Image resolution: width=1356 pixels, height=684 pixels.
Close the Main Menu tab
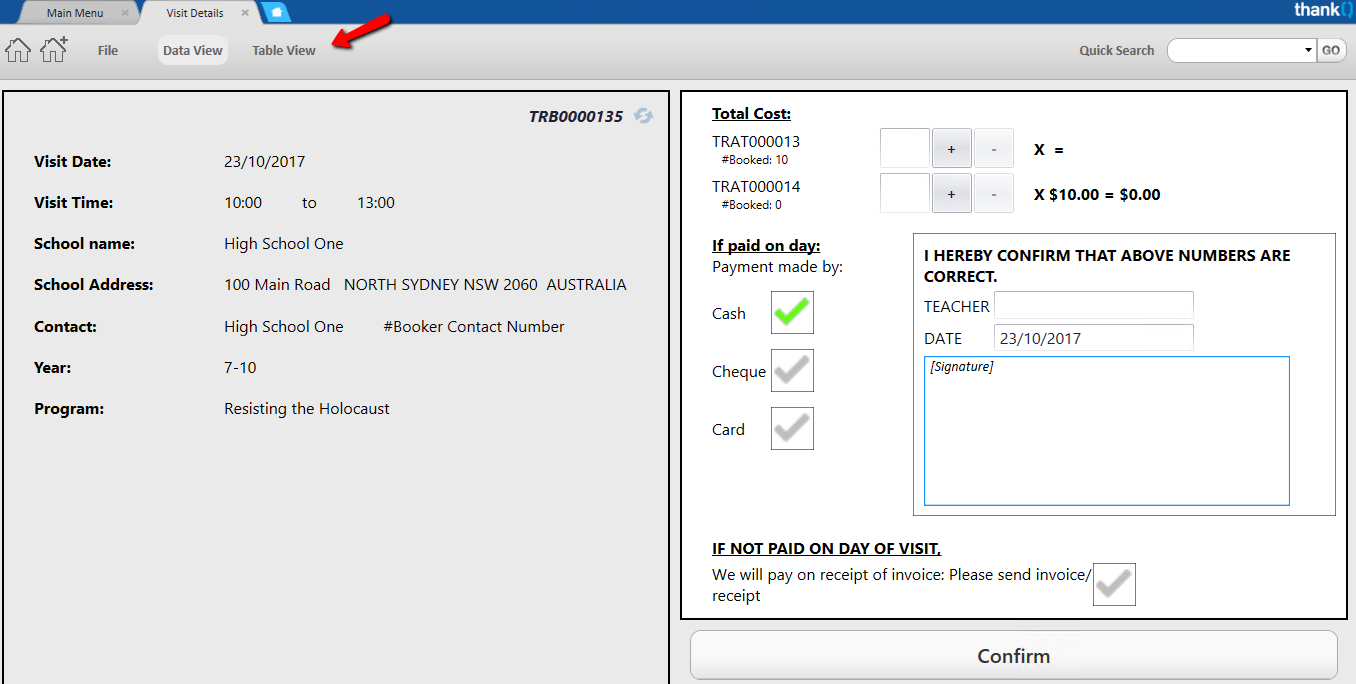click(125, 13)
